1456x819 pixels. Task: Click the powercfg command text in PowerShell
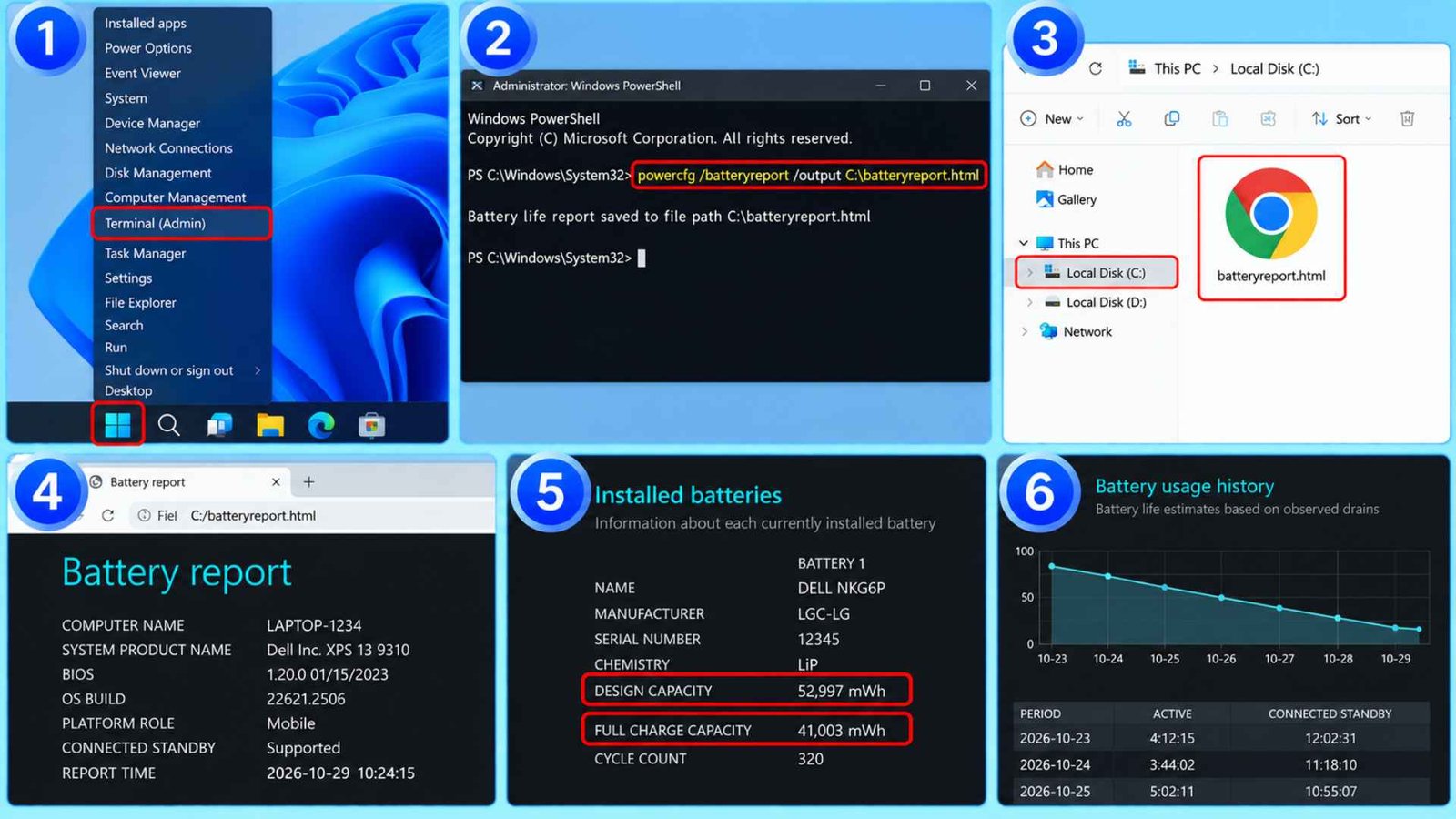[808, 175]
